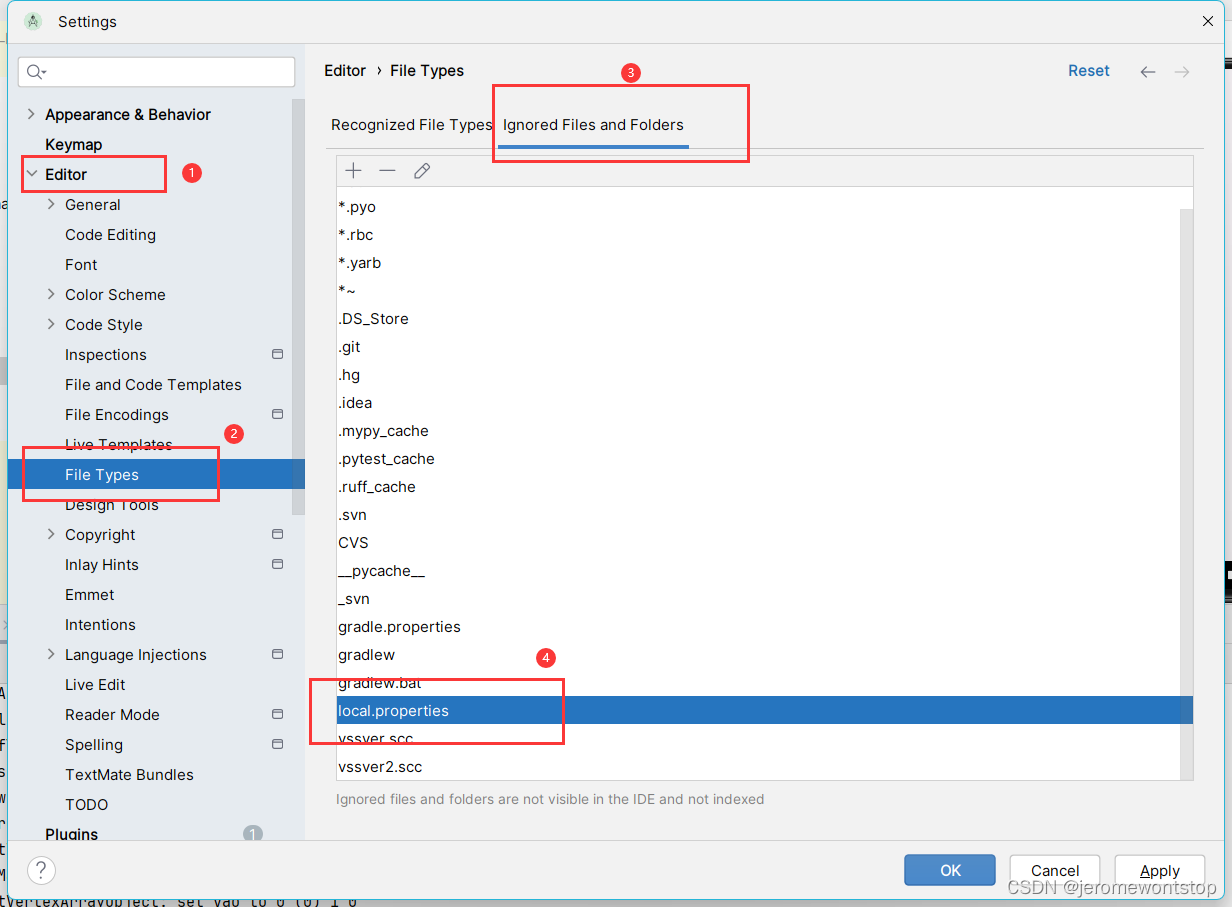Expand the Code Style node
Image resolution: width=1232 pixels, height=907 pixels.
click(x=52, y=324)
